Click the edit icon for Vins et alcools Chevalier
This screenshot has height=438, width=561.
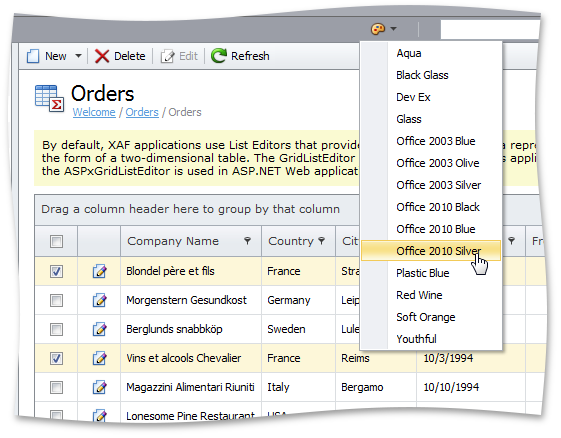99,358
